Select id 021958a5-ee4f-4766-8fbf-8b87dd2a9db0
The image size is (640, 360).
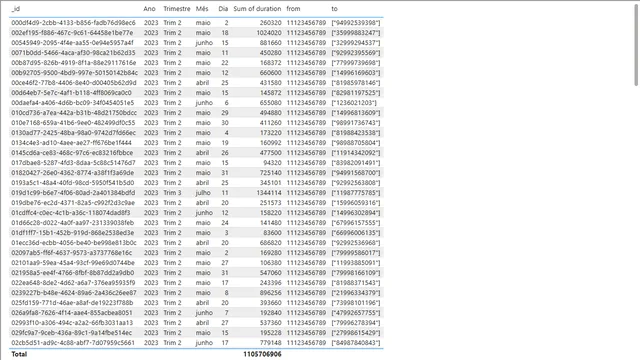click(73, 273)
